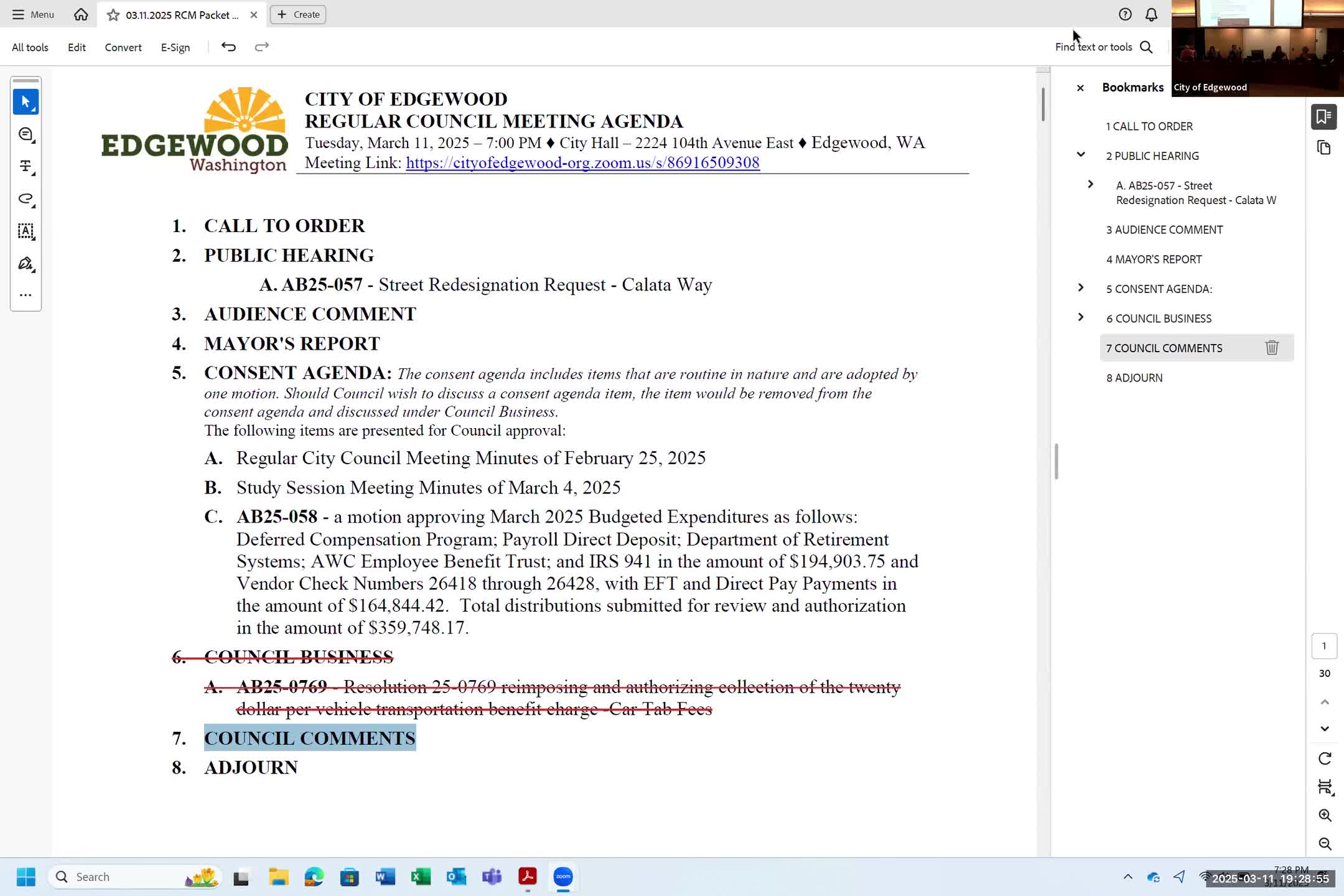Open Zoom from the taskbar

click(563, 877)
